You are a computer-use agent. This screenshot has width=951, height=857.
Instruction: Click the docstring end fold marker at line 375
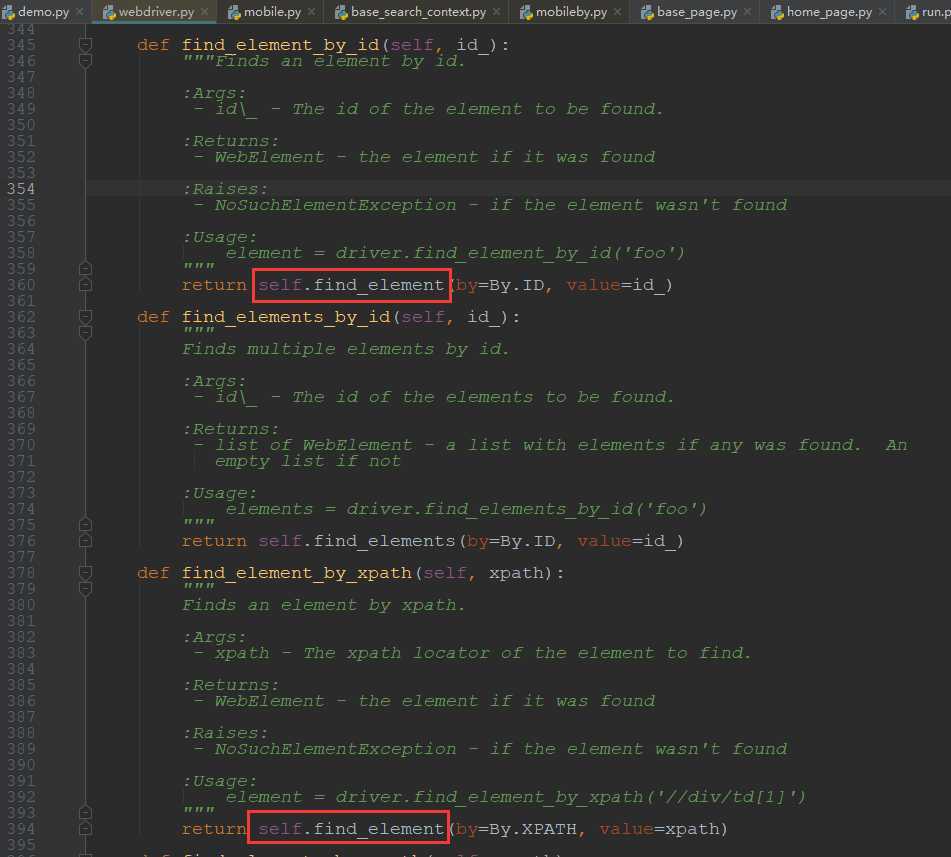coord(86,525)
